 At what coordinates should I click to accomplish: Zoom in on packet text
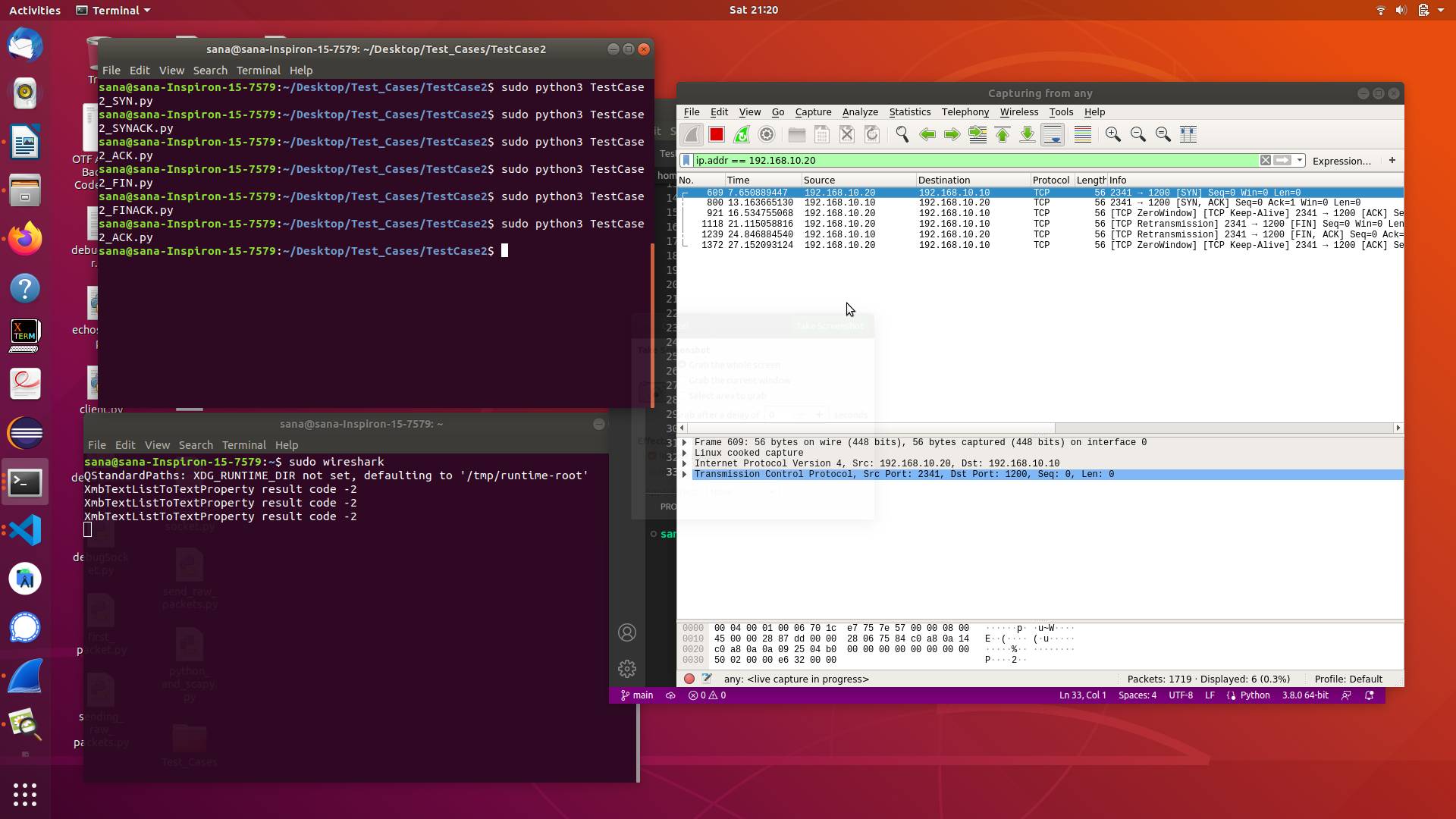[1112, 134]
